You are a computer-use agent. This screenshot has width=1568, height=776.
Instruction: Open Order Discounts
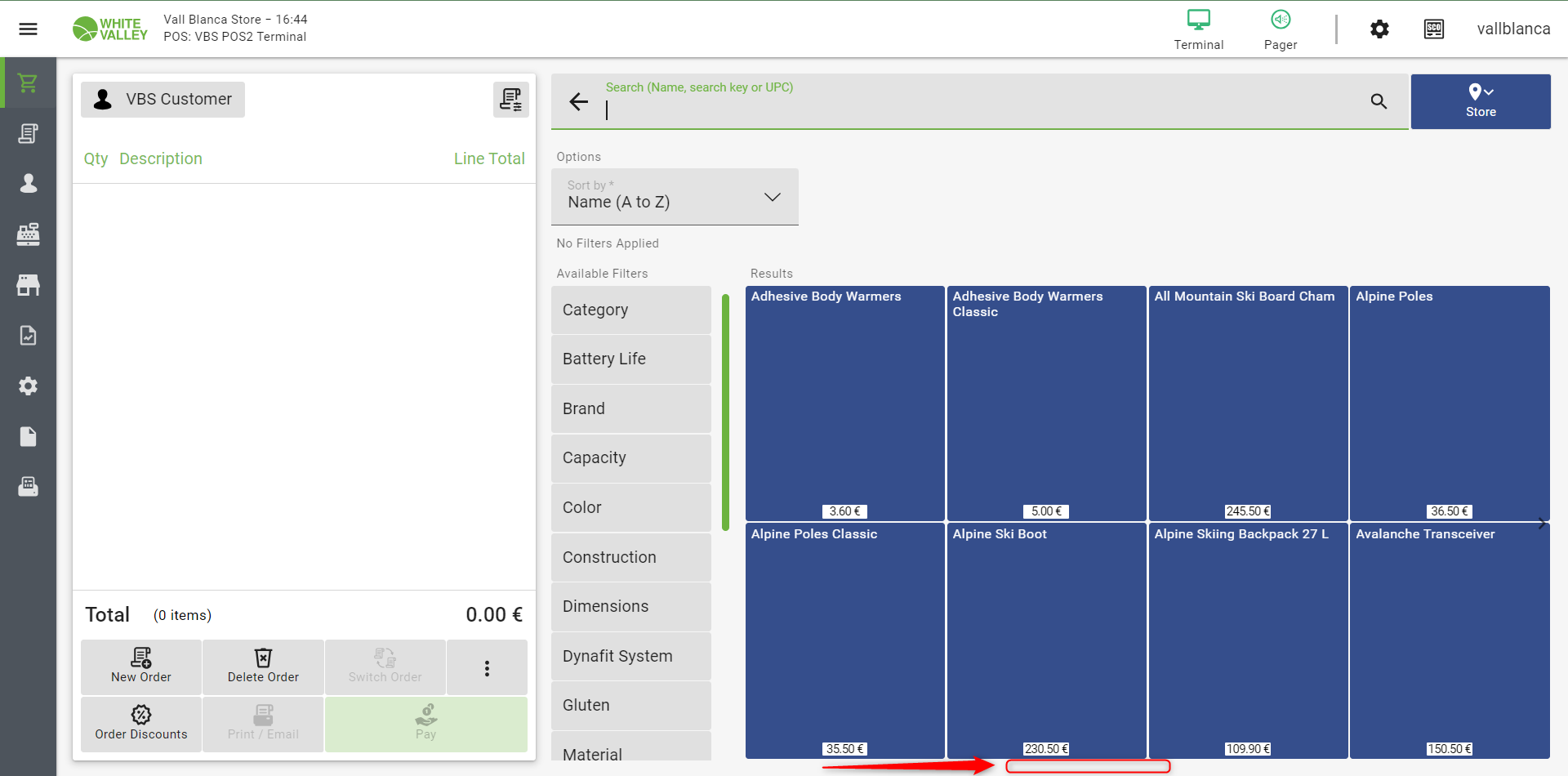141,724
